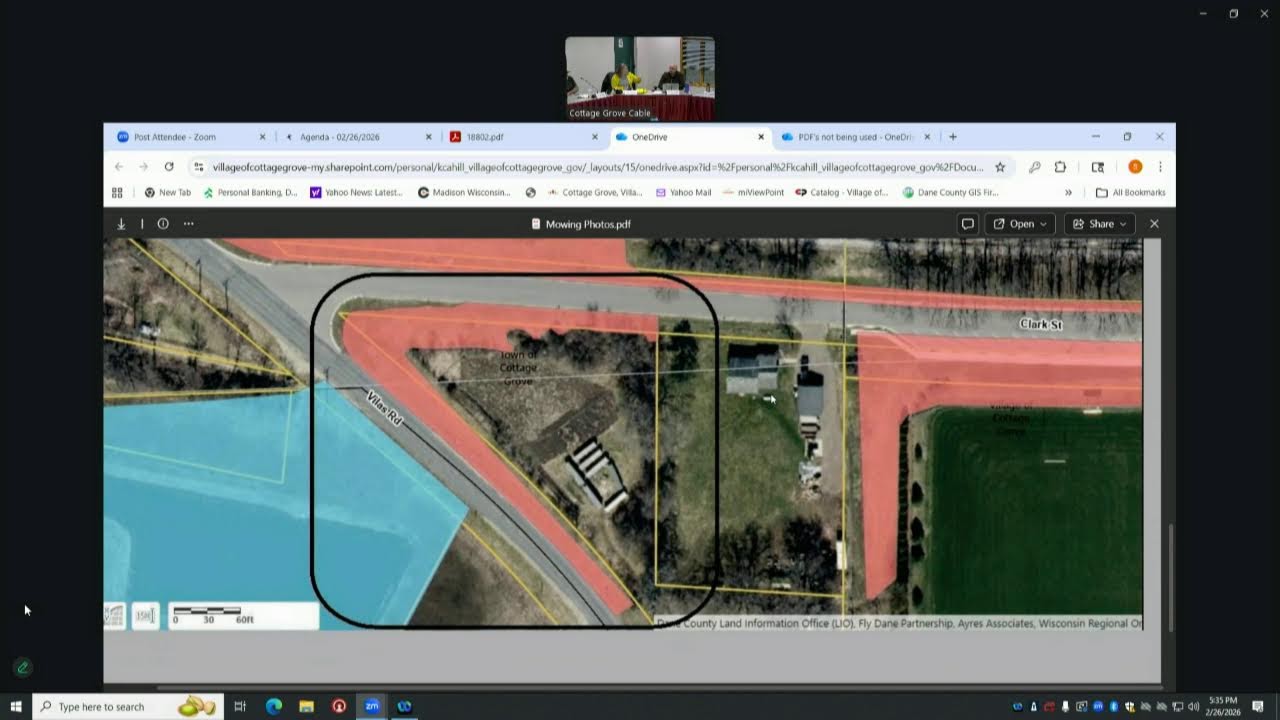Screen dimensions: 1280x720
Task: Click the Clark St label on map
Action: pos(1040,324)
